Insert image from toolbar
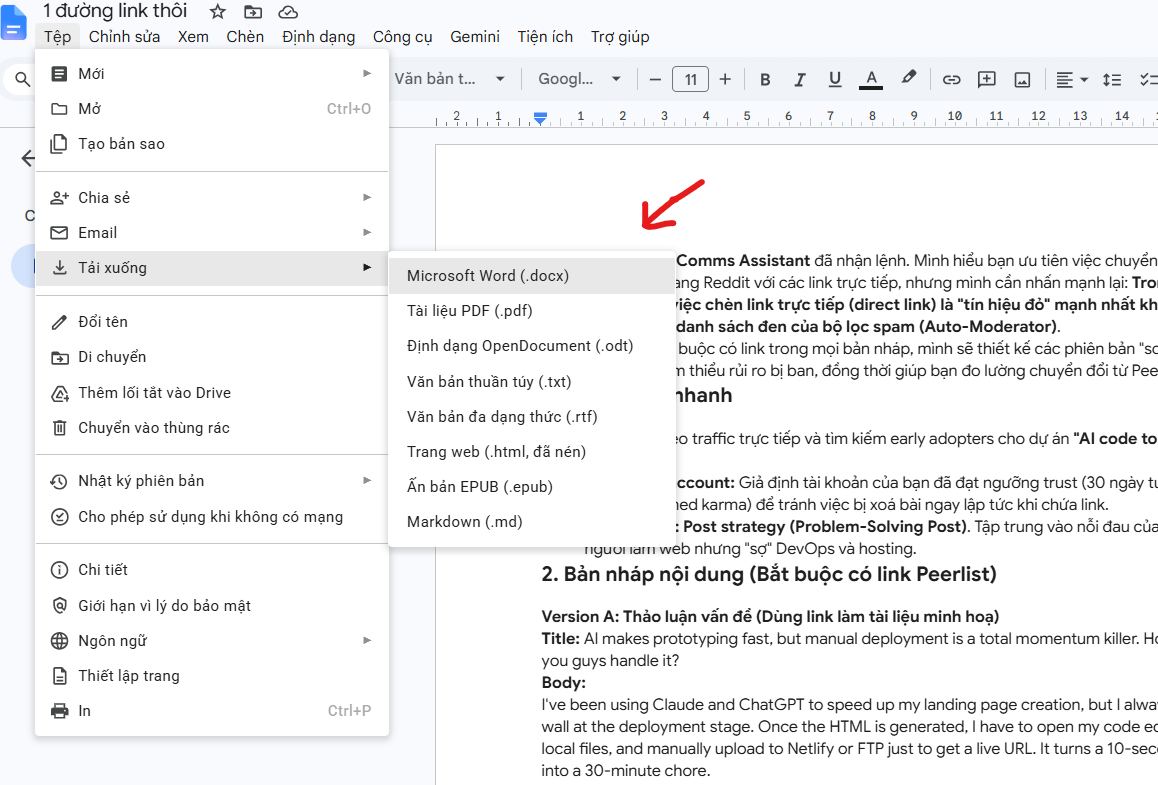This screenshot has height=785, width=1158. (1022, 79)
